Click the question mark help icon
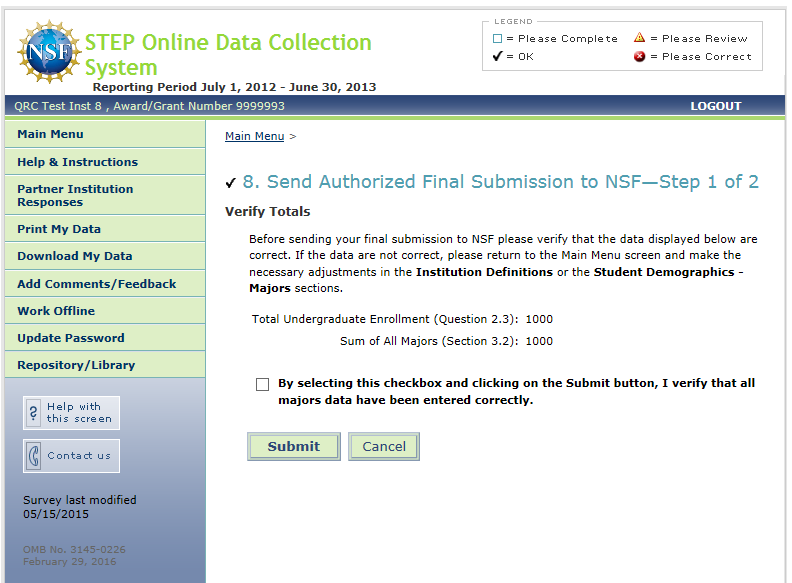The image size is (792, 583). 33,413
